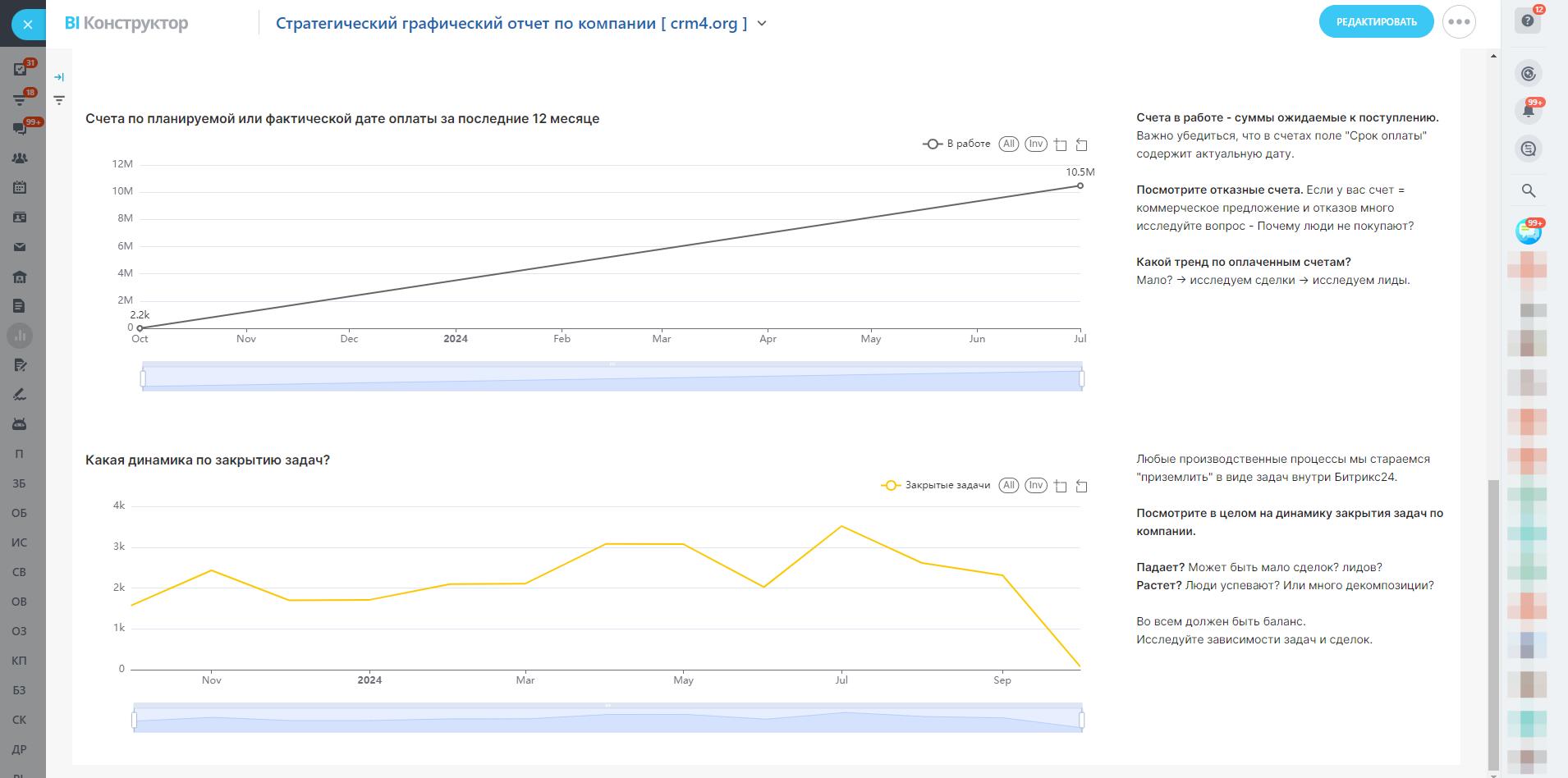Open the notifications bell in right panel

(1528, 111)
